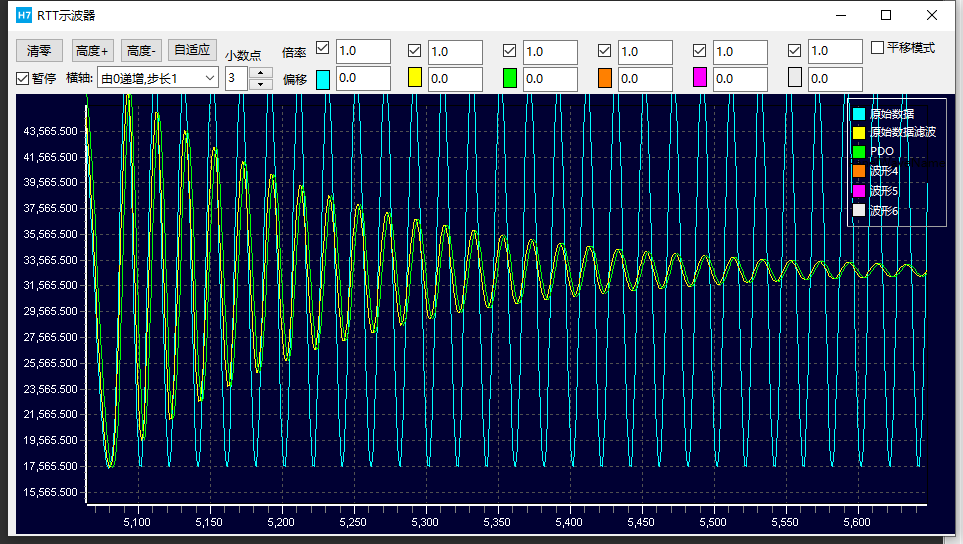Enable the 平移模式 checkbox
Viewport: 963px width, 544px height.
pyautogui.click(x=877, y=48)
